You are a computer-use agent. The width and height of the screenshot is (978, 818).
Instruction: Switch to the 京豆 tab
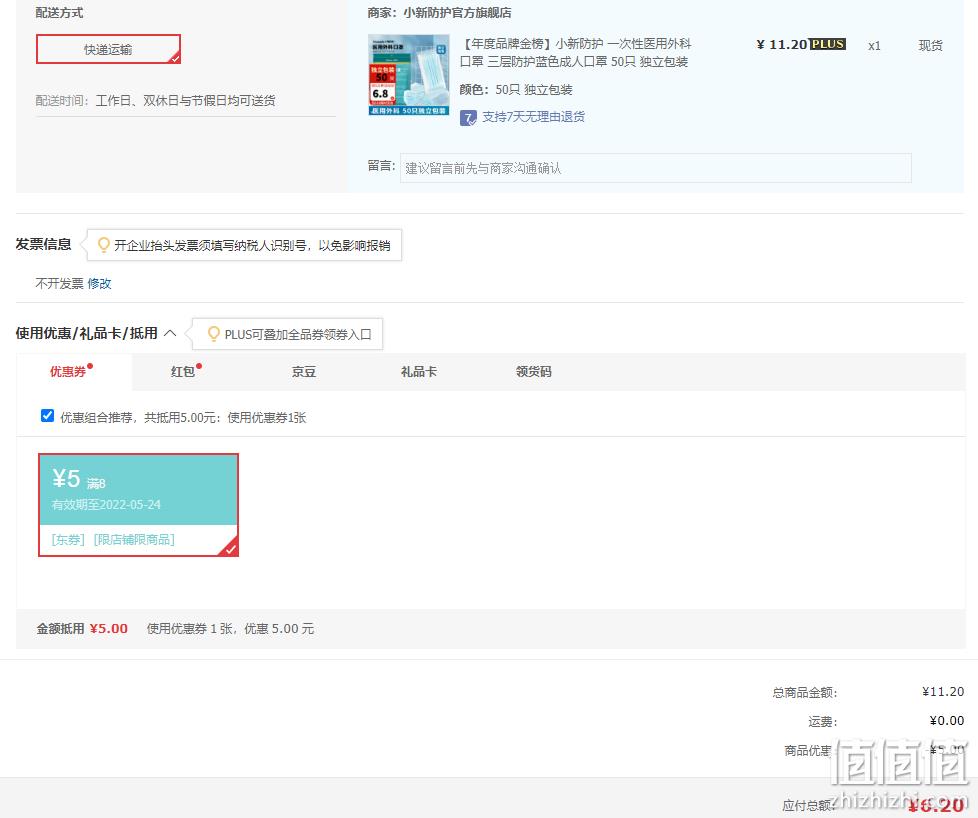pyautogui.click(x=304, y=371)
